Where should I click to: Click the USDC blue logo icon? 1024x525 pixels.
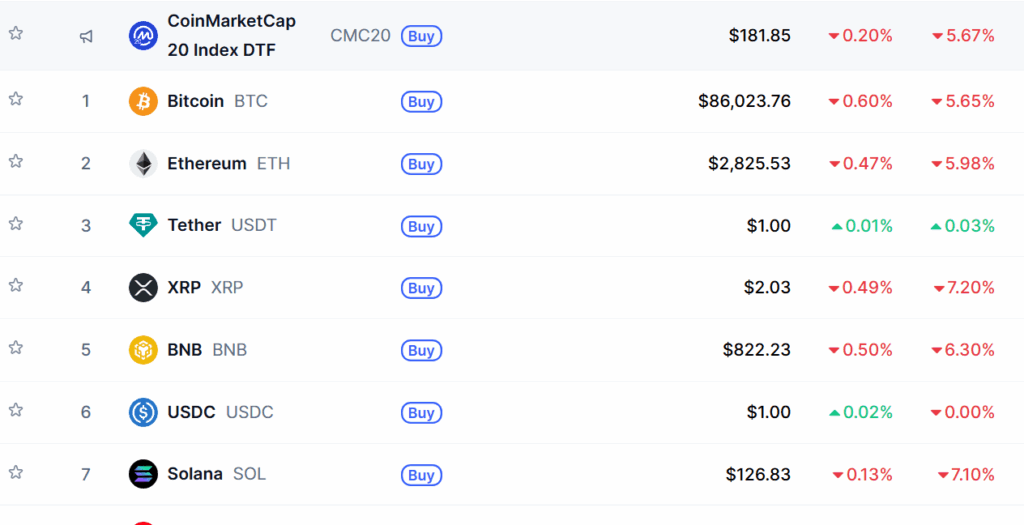pyautogui.click(x=143, y=412)
